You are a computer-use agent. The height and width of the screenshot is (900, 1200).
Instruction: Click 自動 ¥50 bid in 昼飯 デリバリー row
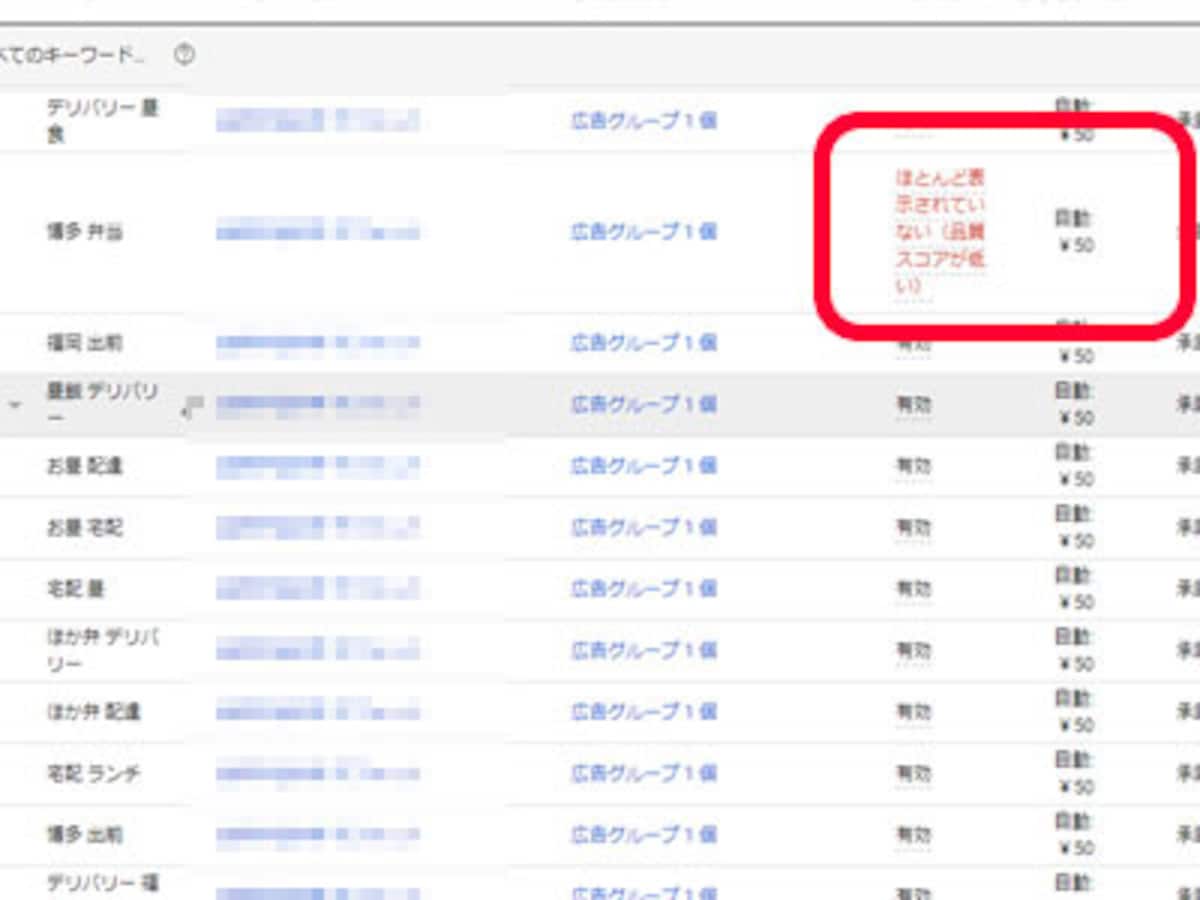tap(1074, 405)
